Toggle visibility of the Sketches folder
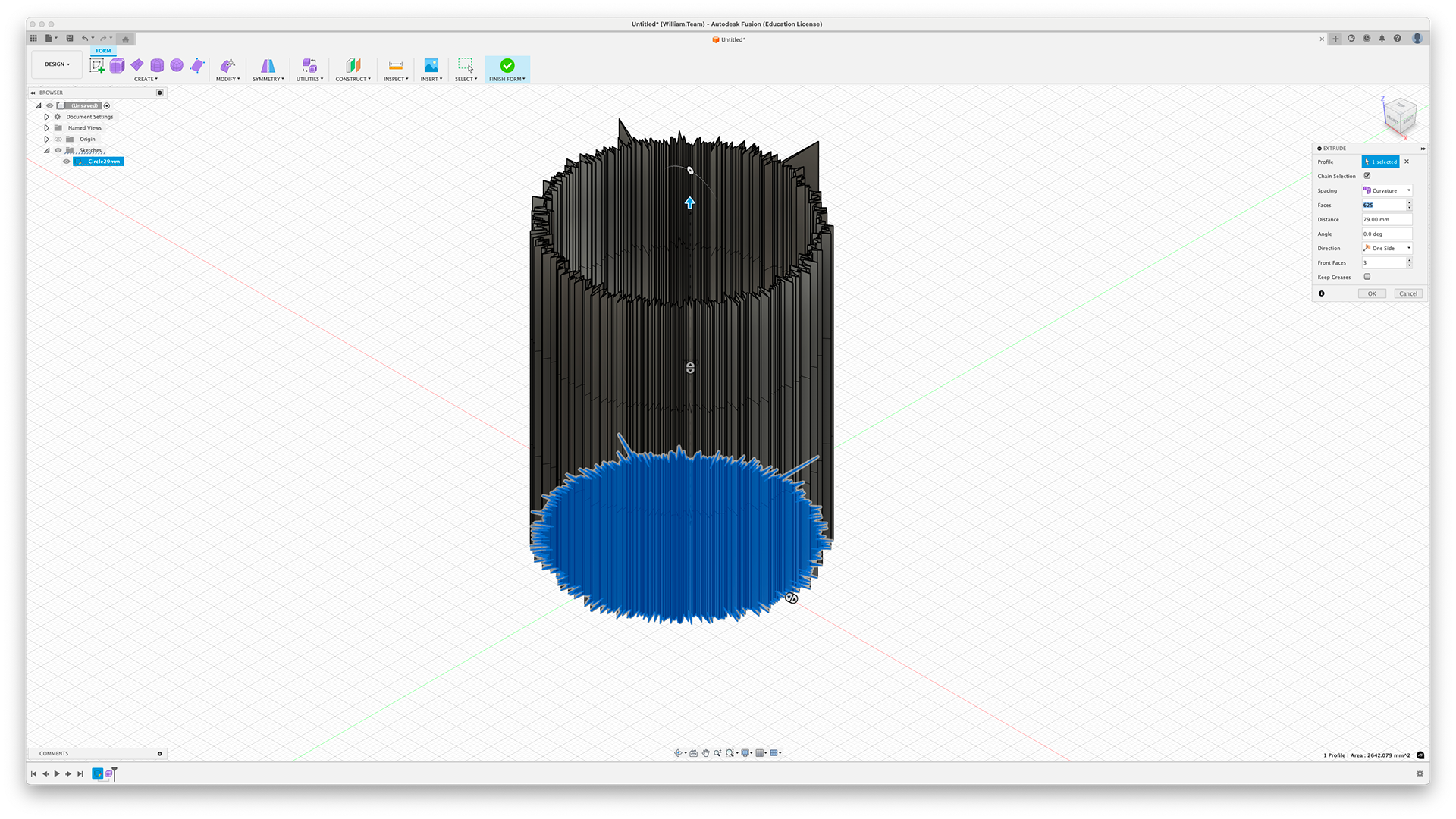Screen dimensions: 1456x819 pos(58,150)
